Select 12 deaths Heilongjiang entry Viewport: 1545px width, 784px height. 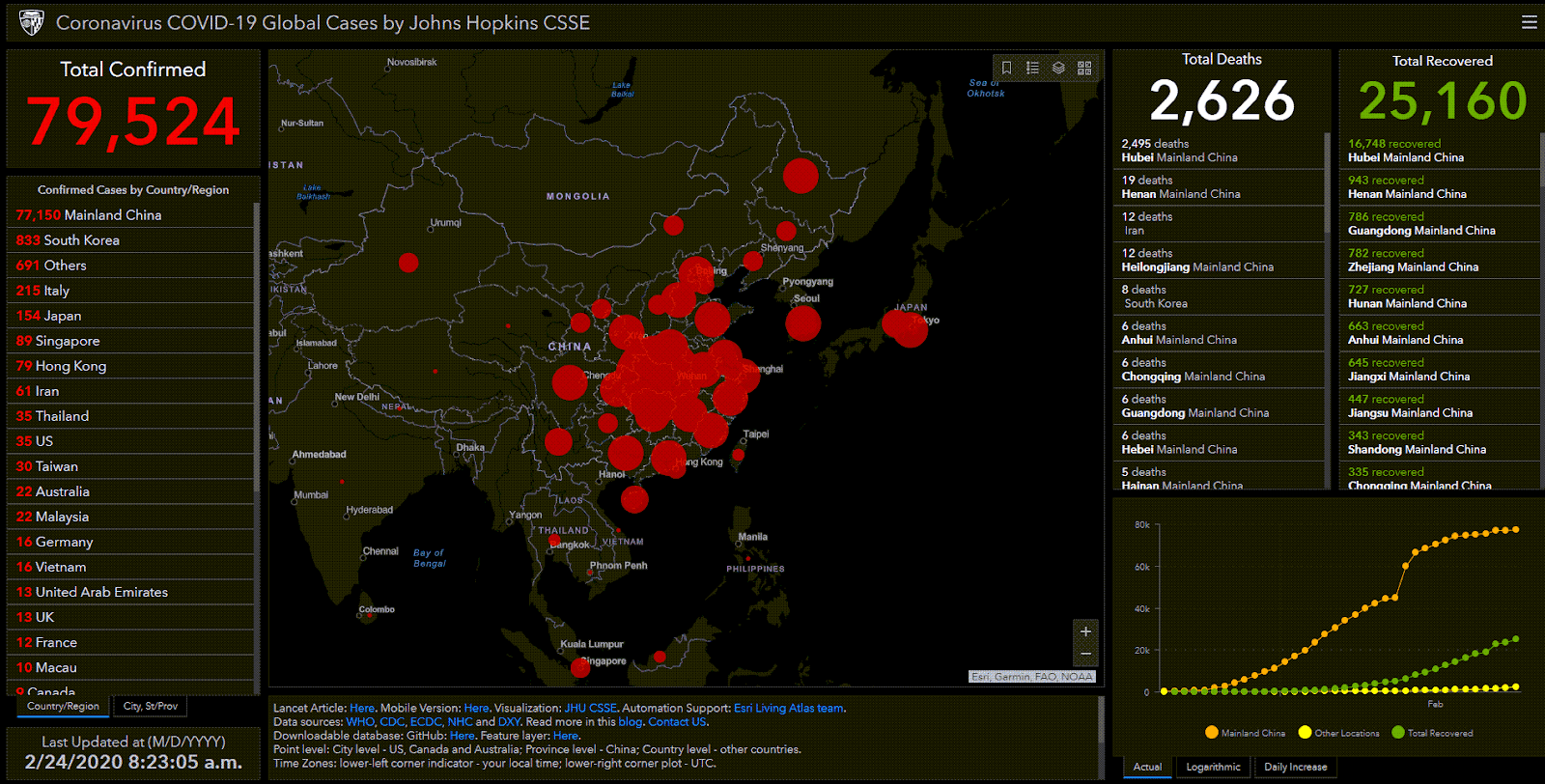pos(1219,261)
